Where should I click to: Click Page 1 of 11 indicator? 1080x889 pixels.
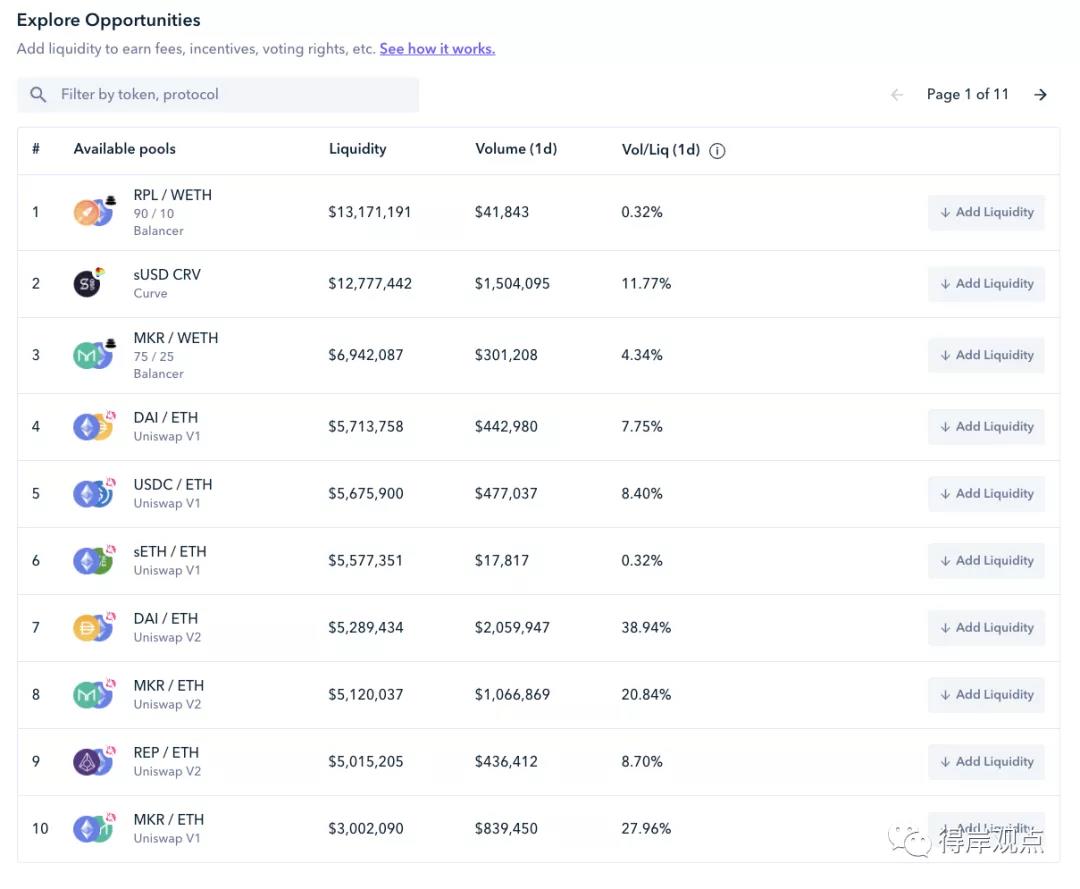click(x=967, y=94)
